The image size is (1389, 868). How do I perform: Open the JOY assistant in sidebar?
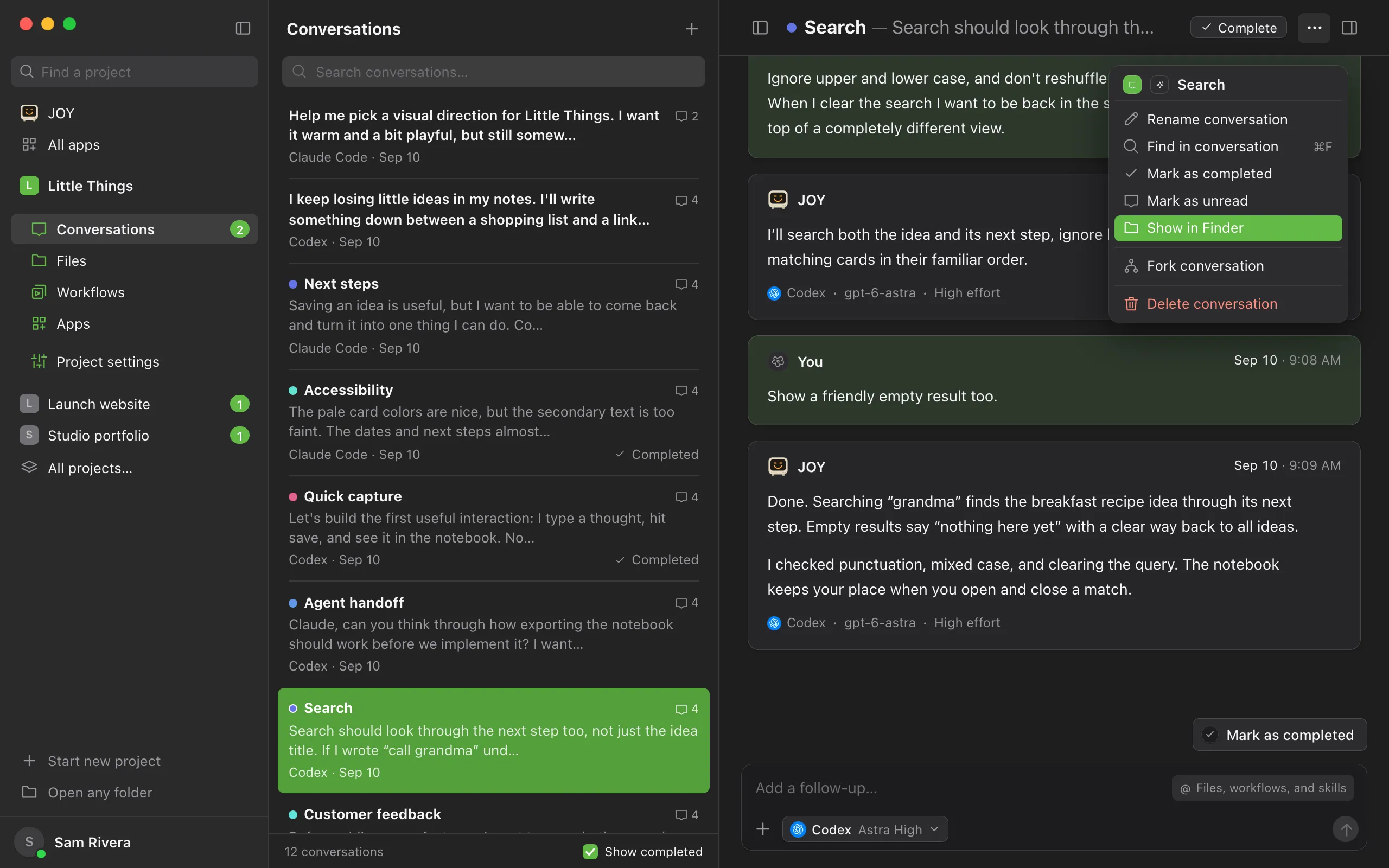tap(135, 113)
